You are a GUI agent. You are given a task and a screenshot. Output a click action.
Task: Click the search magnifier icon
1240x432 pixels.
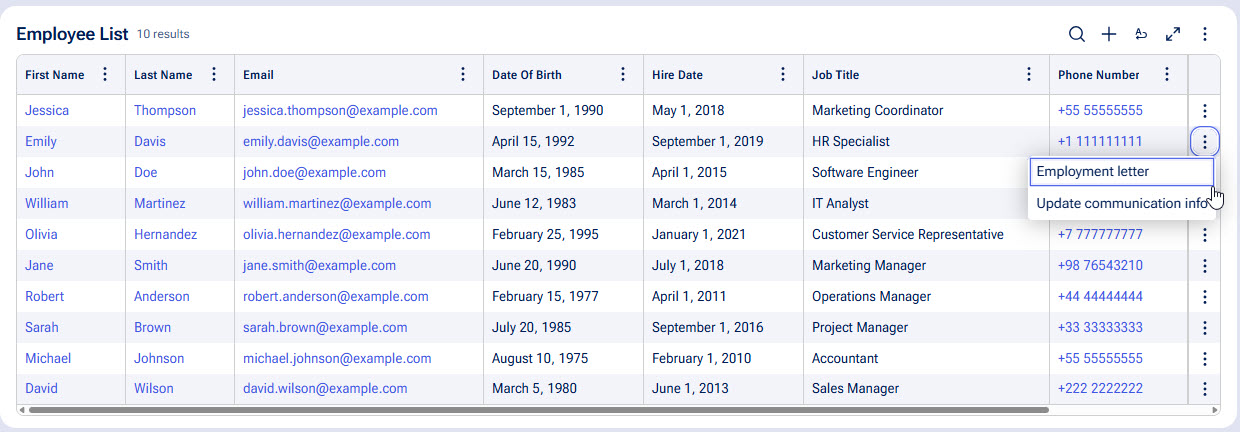(1077, 34)
